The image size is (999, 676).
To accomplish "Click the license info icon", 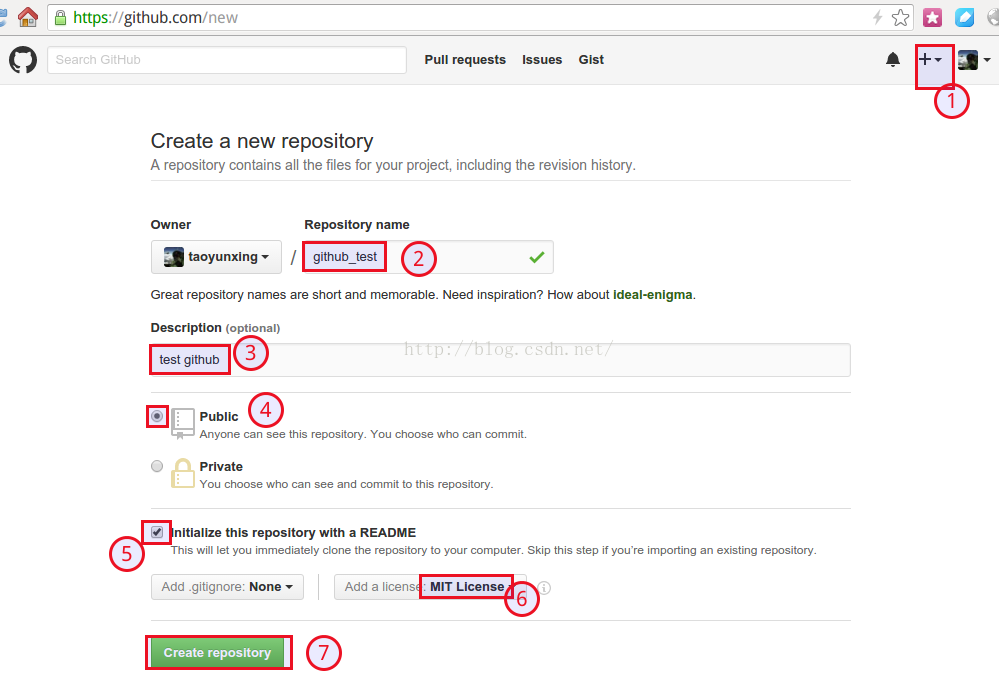I will (543, 587).
